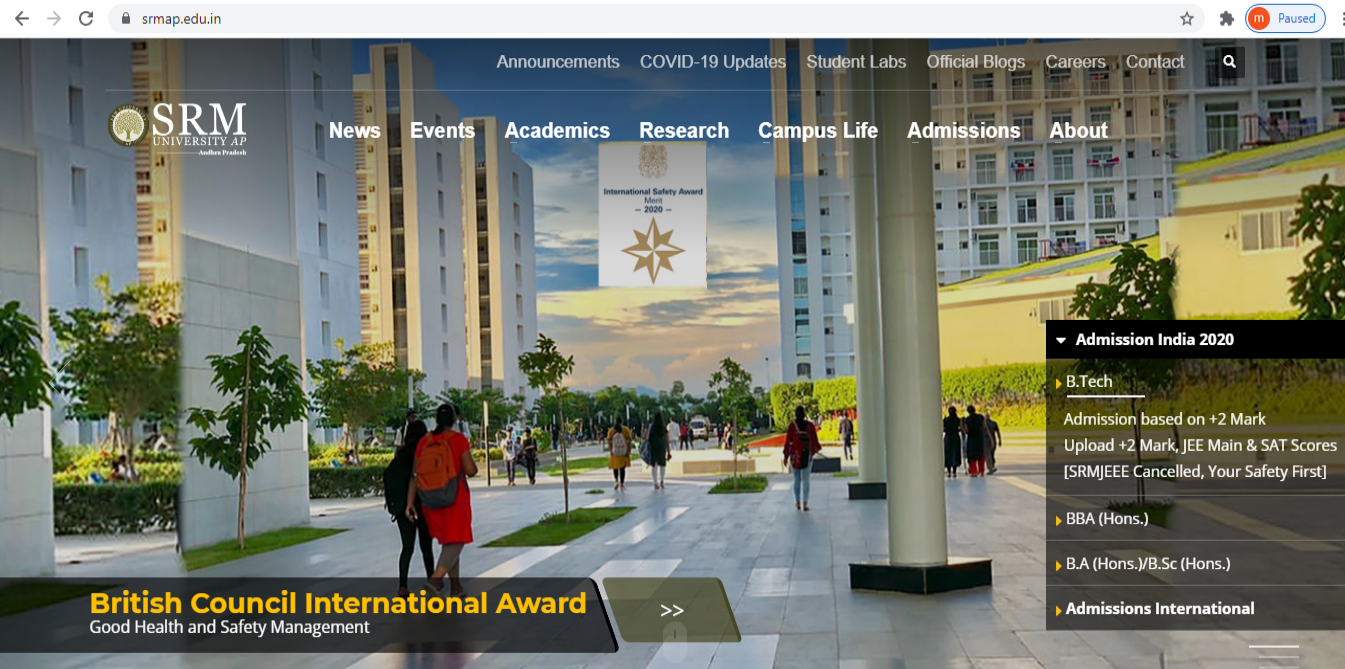Click 'Admission based on +2 Mark' text
The width and height of the screenshot is (1345, 669).
click(1164, 419)
